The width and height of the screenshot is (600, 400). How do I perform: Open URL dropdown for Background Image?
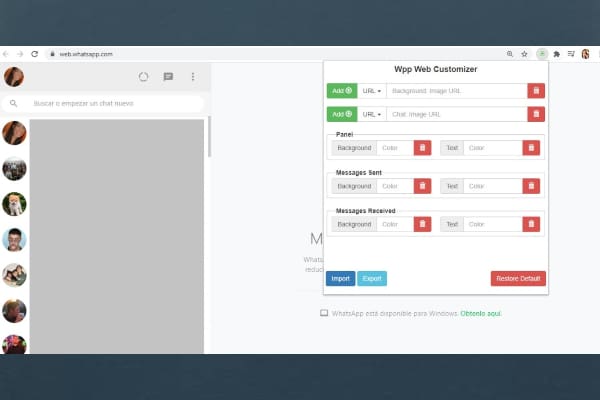coord(372,91)
